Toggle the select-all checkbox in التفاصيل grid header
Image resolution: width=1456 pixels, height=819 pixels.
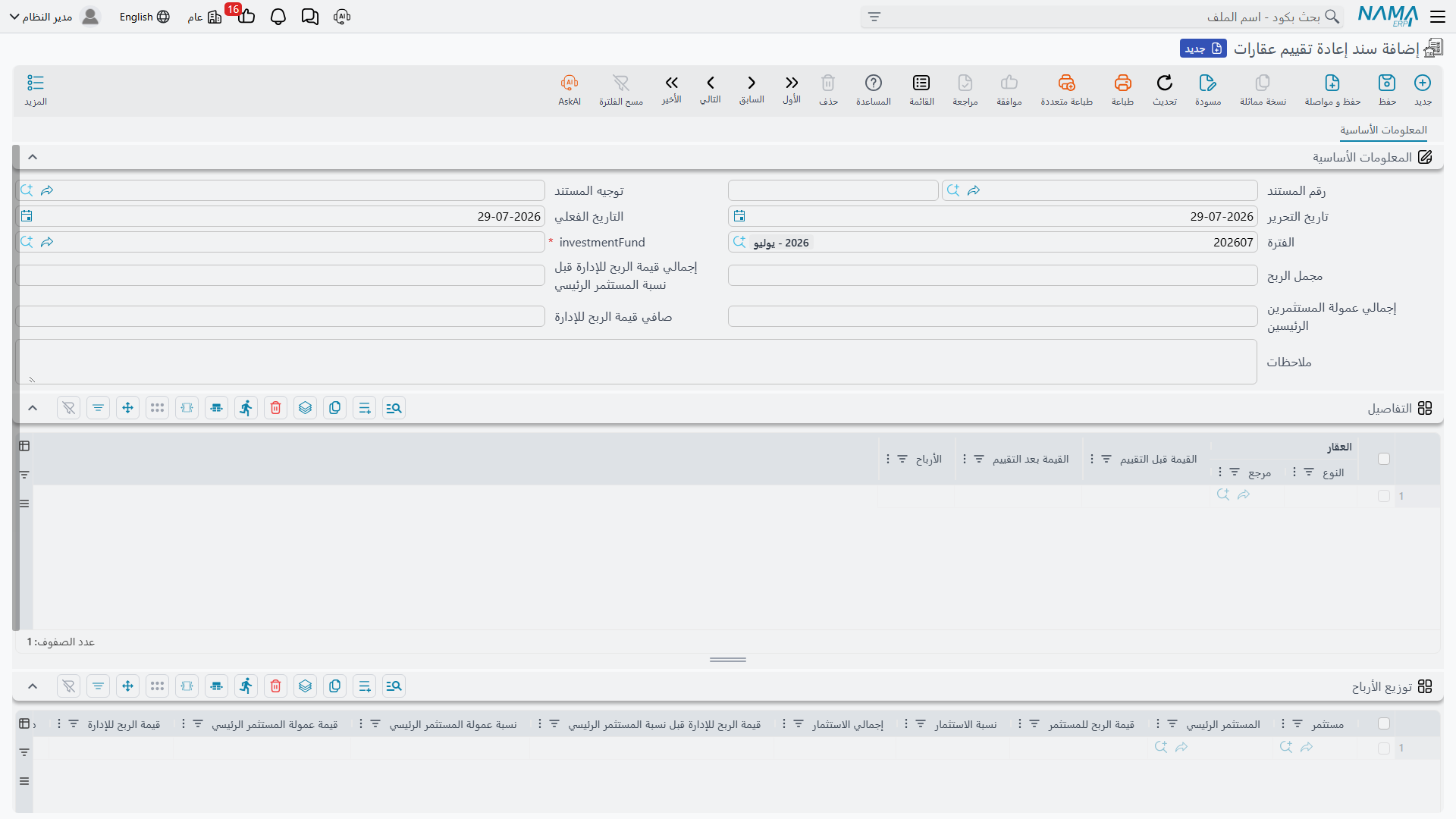(x=1384, y=459)
